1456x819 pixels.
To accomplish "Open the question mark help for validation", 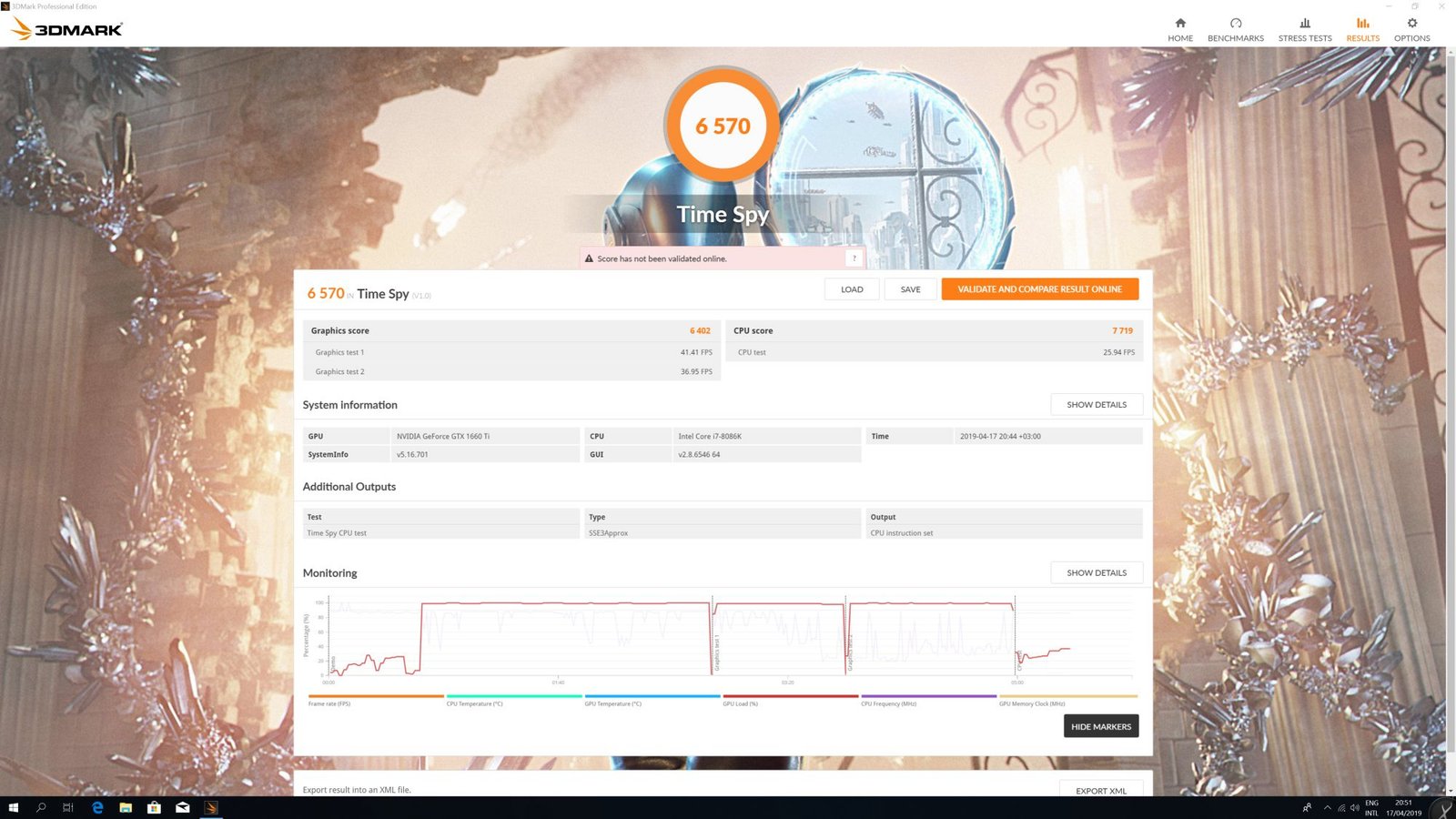I will [x=854, y=258].
